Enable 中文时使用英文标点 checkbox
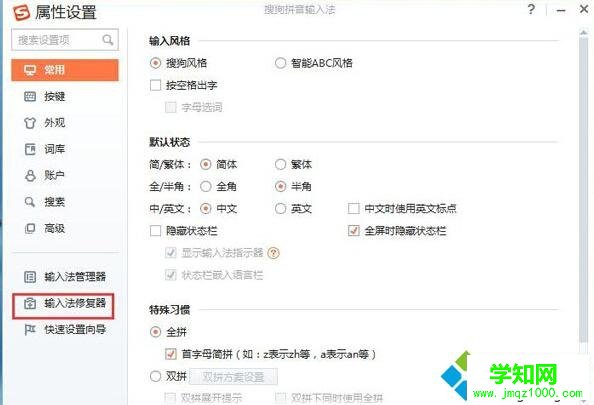 (x=354, y=208)
